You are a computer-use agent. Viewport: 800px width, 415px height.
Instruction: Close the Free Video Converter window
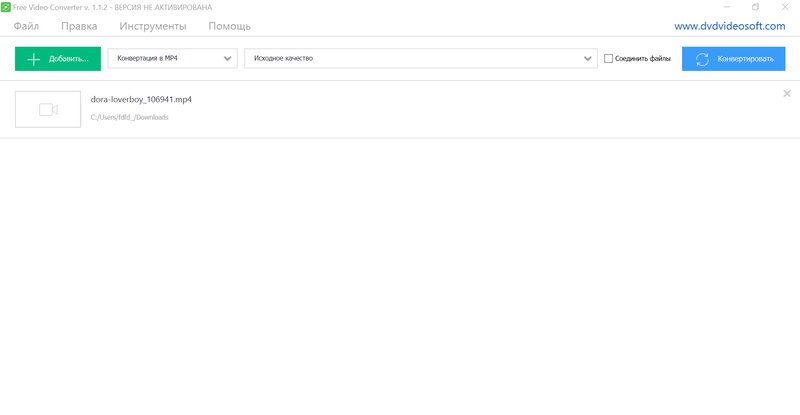[x=785, y=7]
